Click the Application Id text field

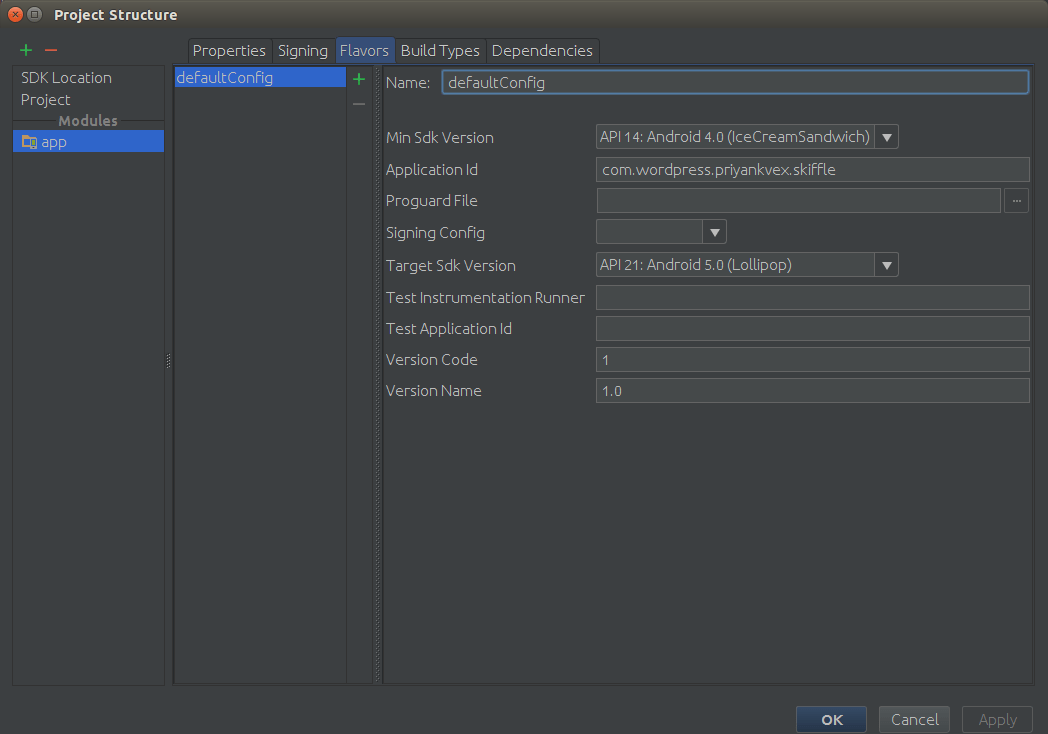pos(812,170)
